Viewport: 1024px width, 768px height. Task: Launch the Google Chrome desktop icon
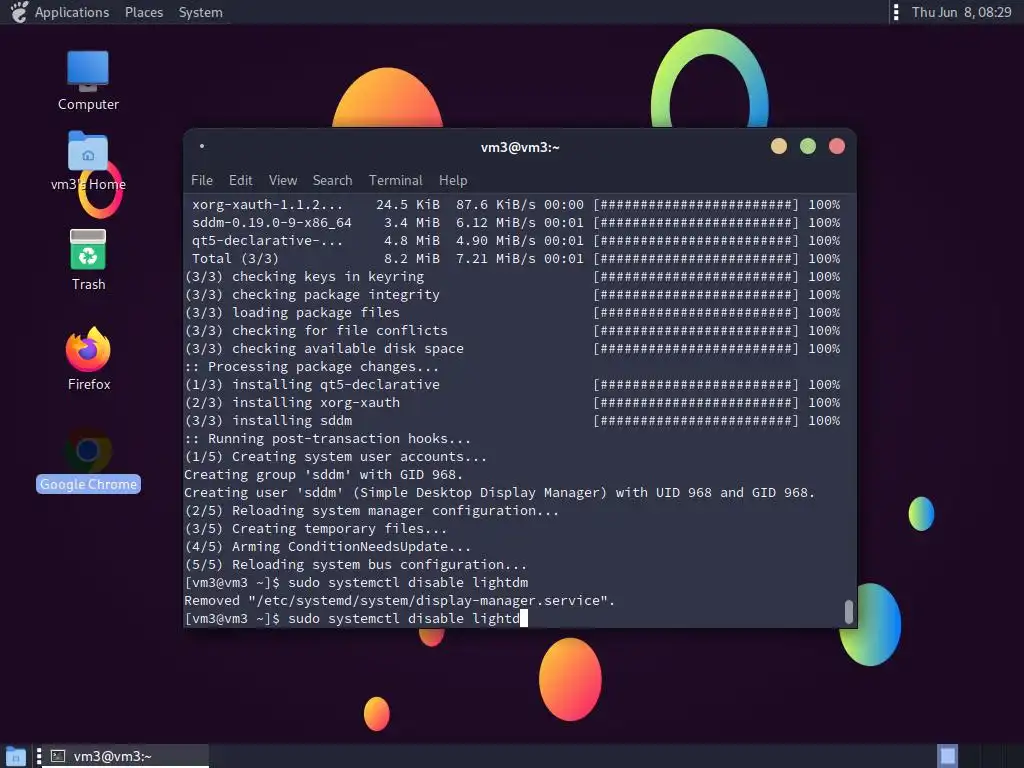click(x=88, y=450)
